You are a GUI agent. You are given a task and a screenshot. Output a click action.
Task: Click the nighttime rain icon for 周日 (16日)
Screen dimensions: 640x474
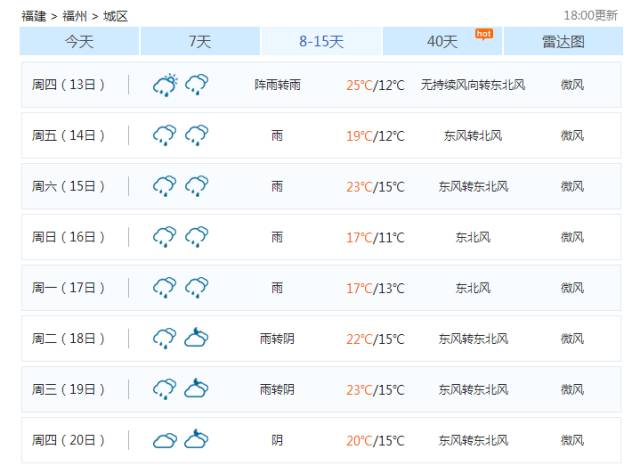click(x=197, y=237)
